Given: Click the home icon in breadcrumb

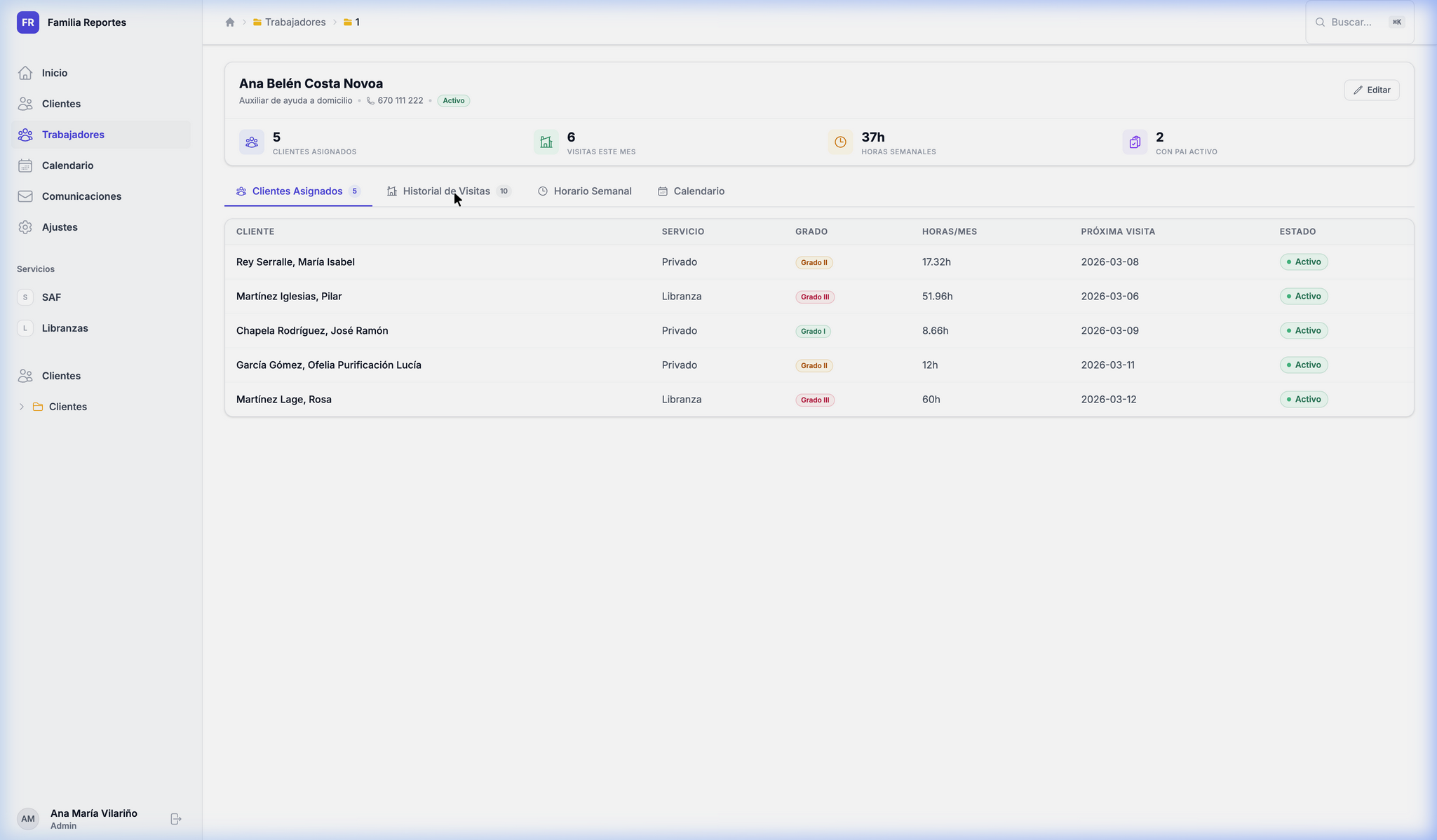Looking at the screenshot, I should click(229, 22).
